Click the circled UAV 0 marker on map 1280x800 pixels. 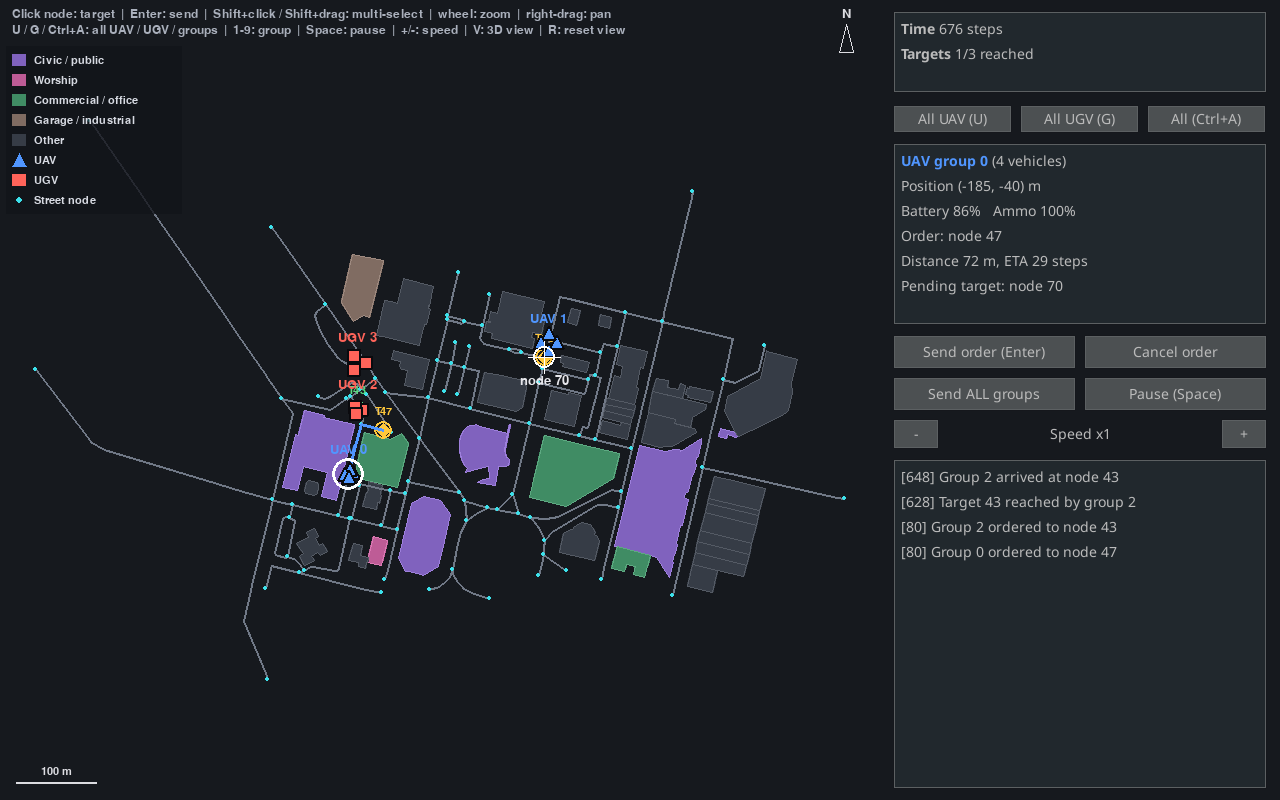(x=348, y=474)
